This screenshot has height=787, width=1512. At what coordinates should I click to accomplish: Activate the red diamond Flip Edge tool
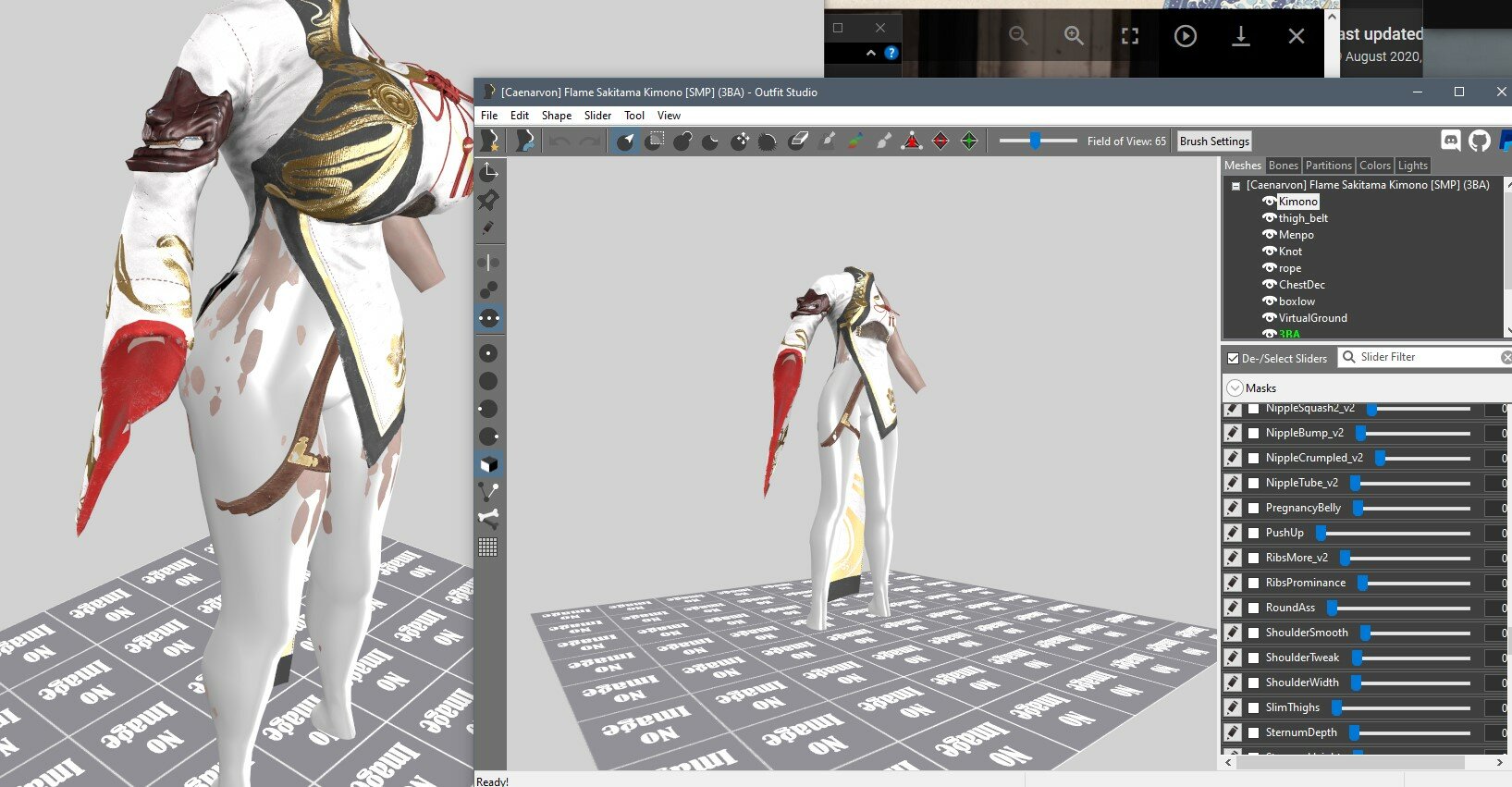point(940,141)
